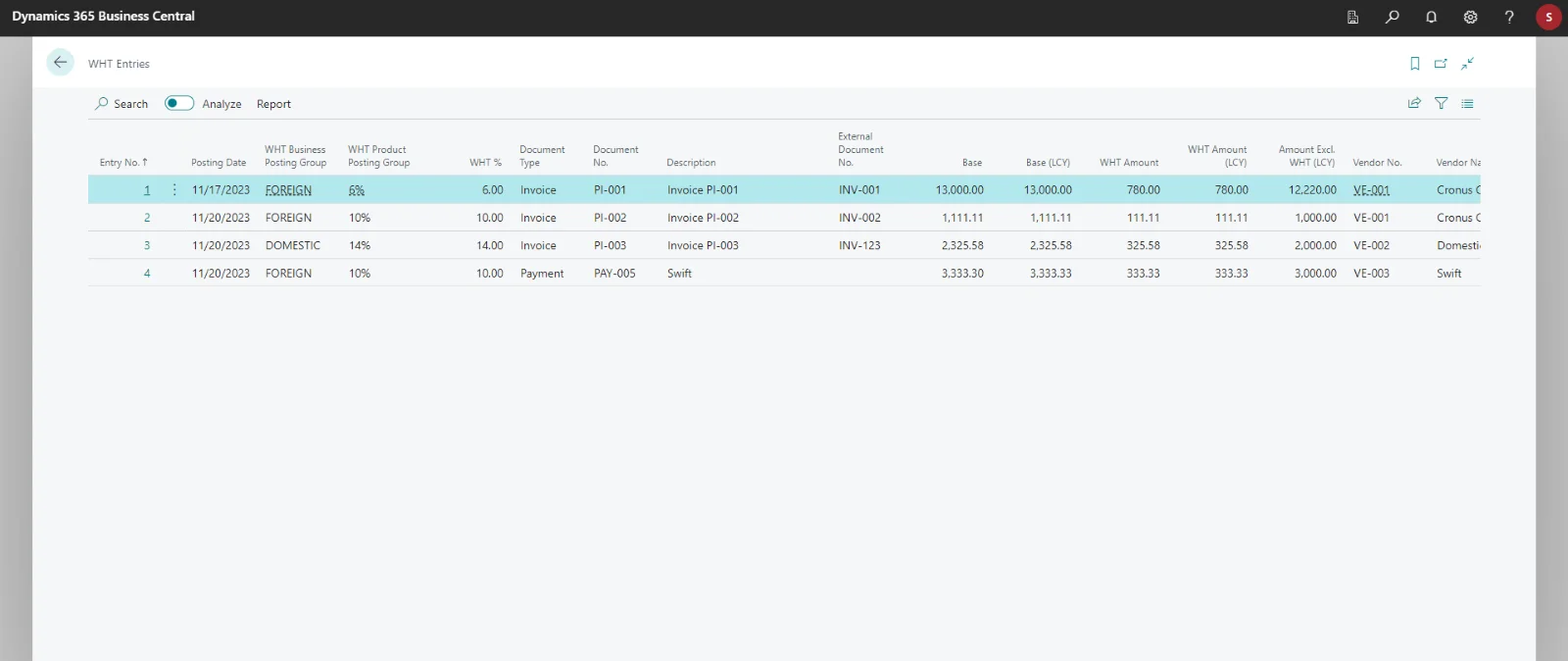
Task: Open entry number 3 link
Action: point(147,246)
